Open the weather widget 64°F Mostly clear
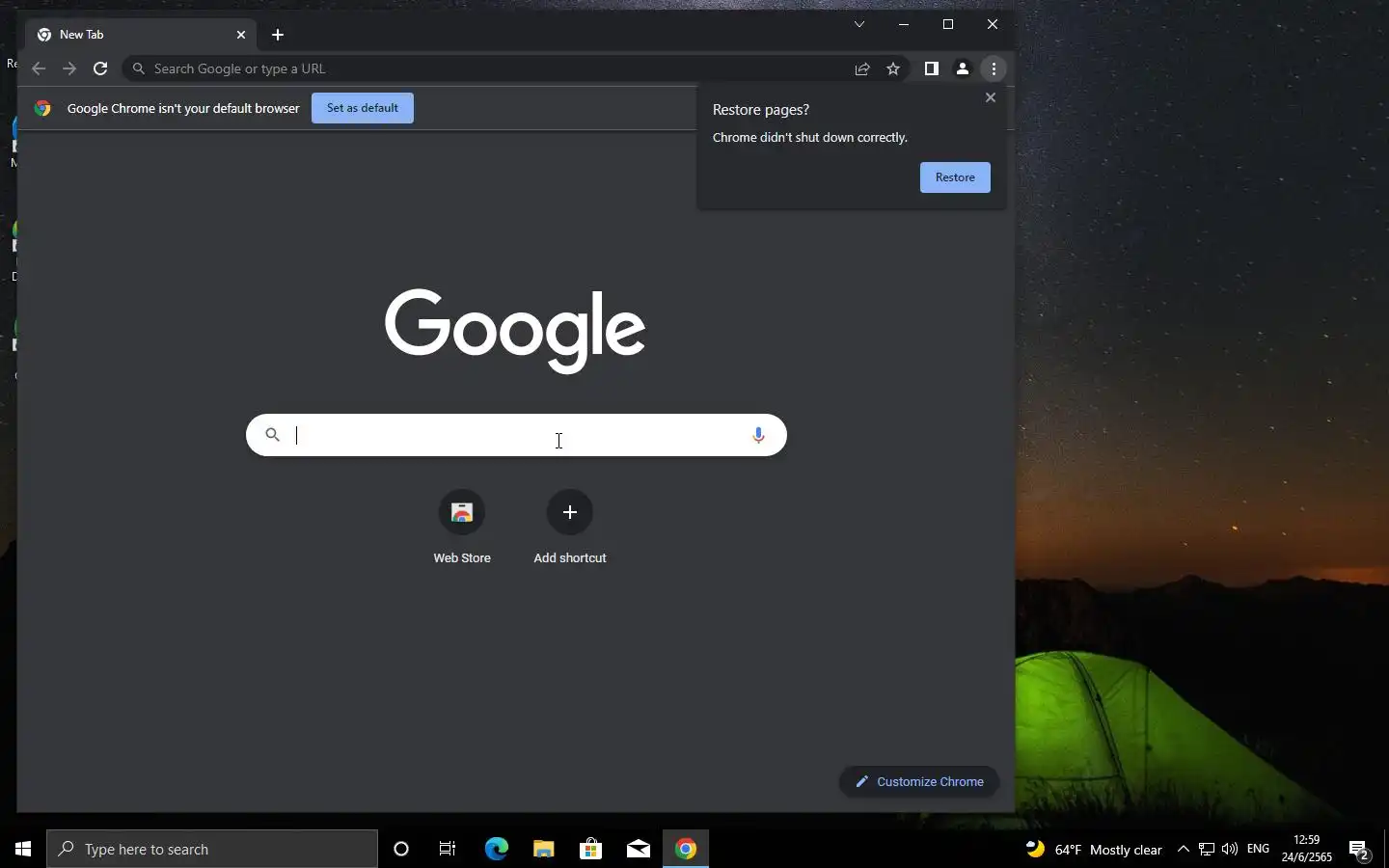Image resolution: width=1389 pixels, height=868 pixels. [x=1094, y=850]
